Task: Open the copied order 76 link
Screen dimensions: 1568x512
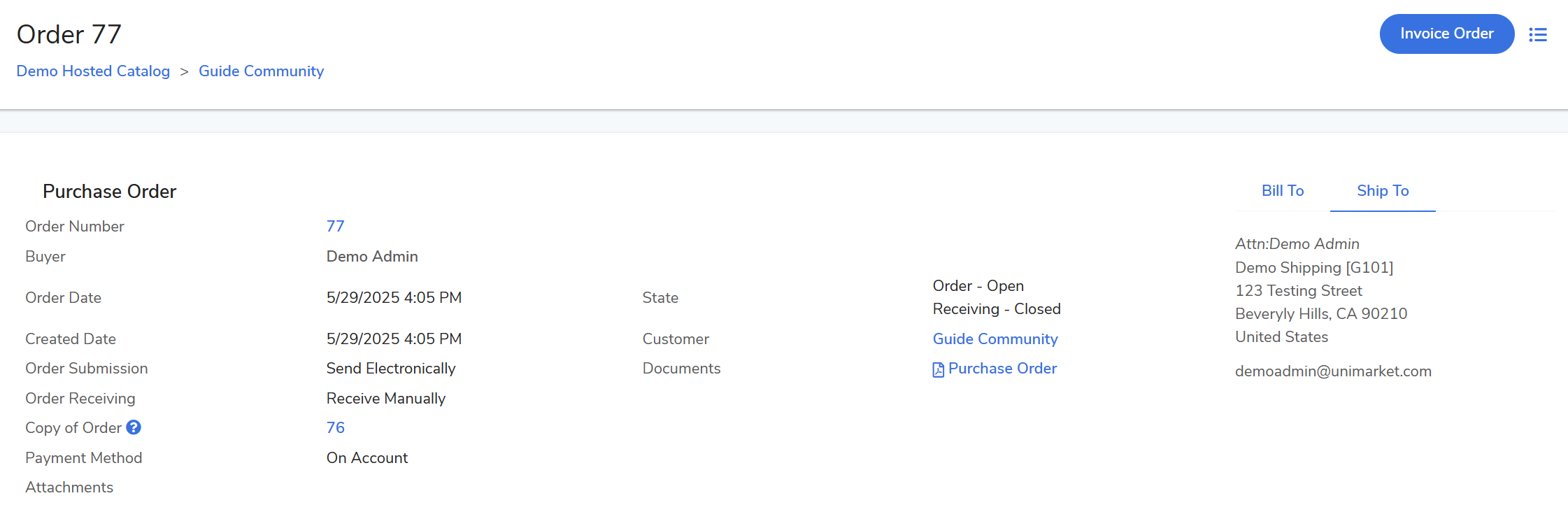Action: 335,428
